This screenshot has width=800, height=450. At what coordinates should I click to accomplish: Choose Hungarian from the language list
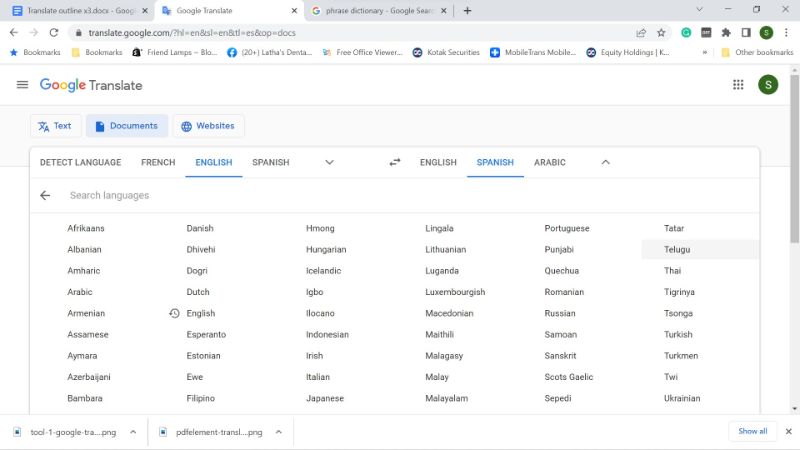(326, 249)
